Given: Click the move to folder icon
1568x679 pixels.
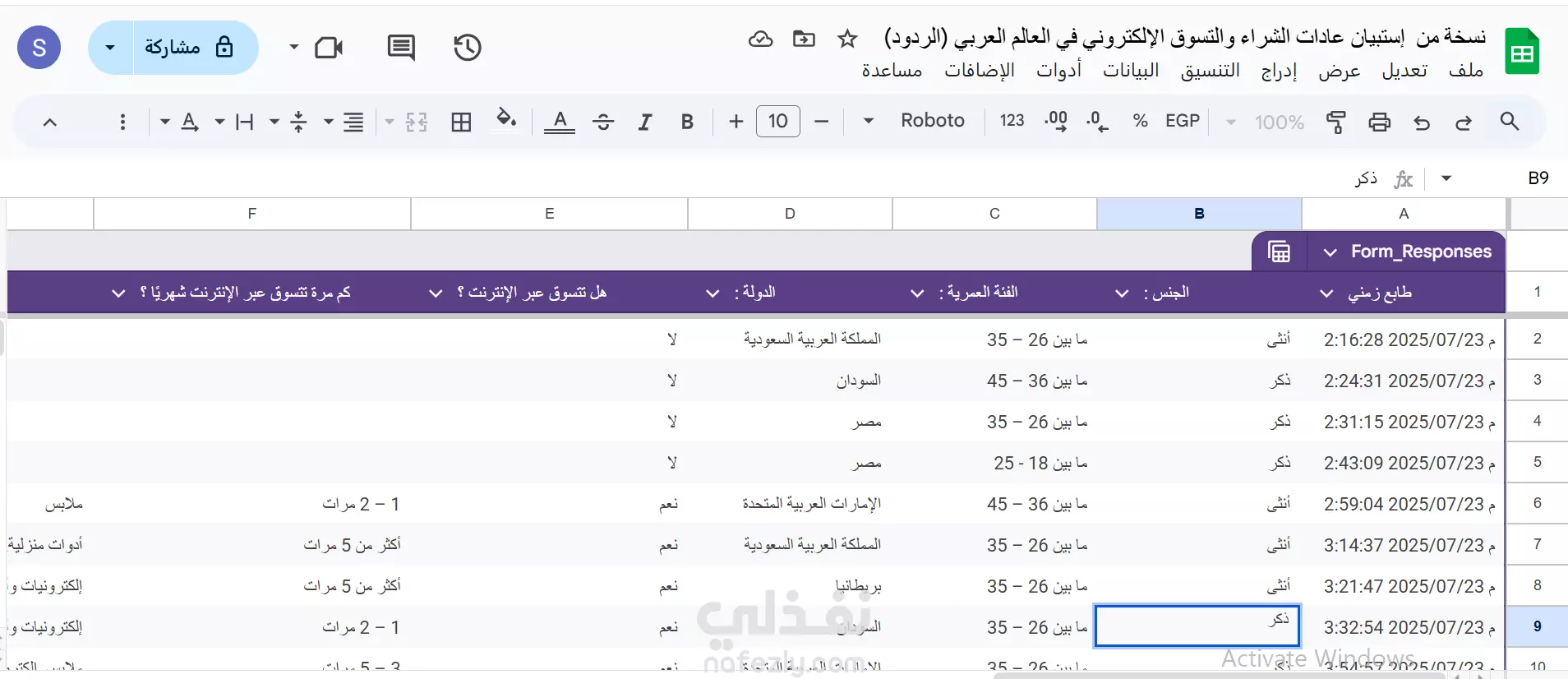Looking at the screenshot, I should [804, 39].
